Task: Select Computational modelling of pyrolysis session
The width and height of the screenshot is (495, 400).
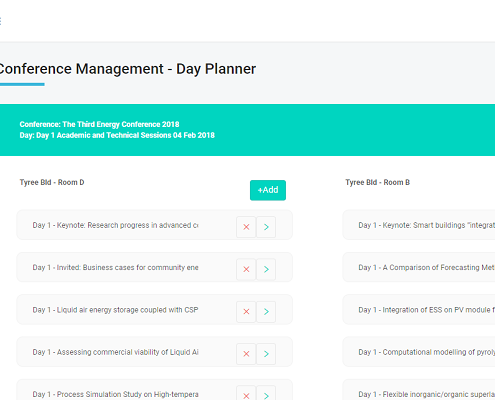Action: point(419,352)
